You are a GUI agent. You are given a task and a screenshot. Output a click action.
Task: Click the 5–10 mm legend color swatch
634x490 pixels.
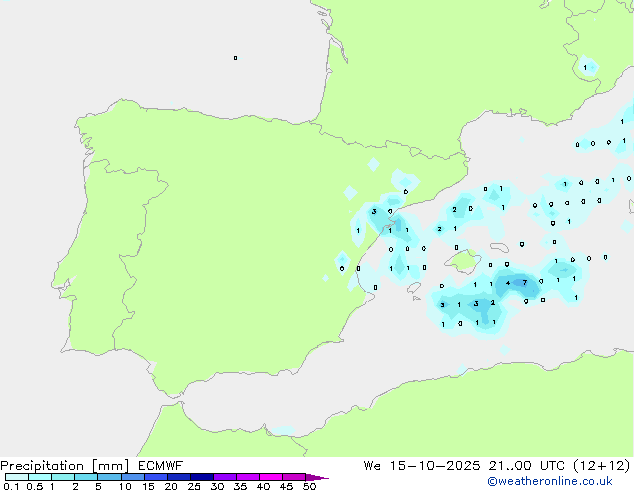(x=109, y=477)
